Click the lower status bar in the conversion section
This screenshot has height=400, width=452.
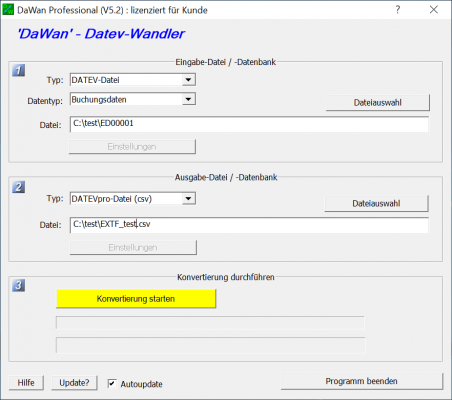tap(211, 345)
